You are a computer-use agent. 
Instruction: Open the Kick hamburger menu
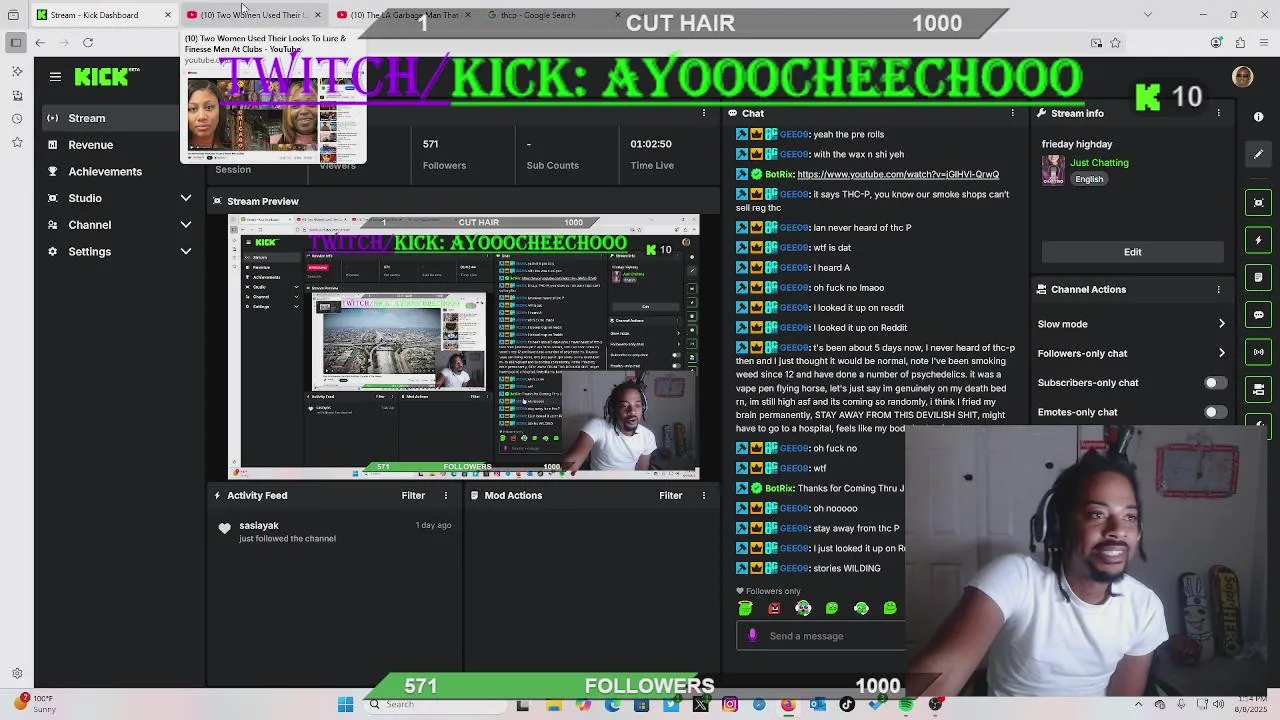tap(55, 77)
